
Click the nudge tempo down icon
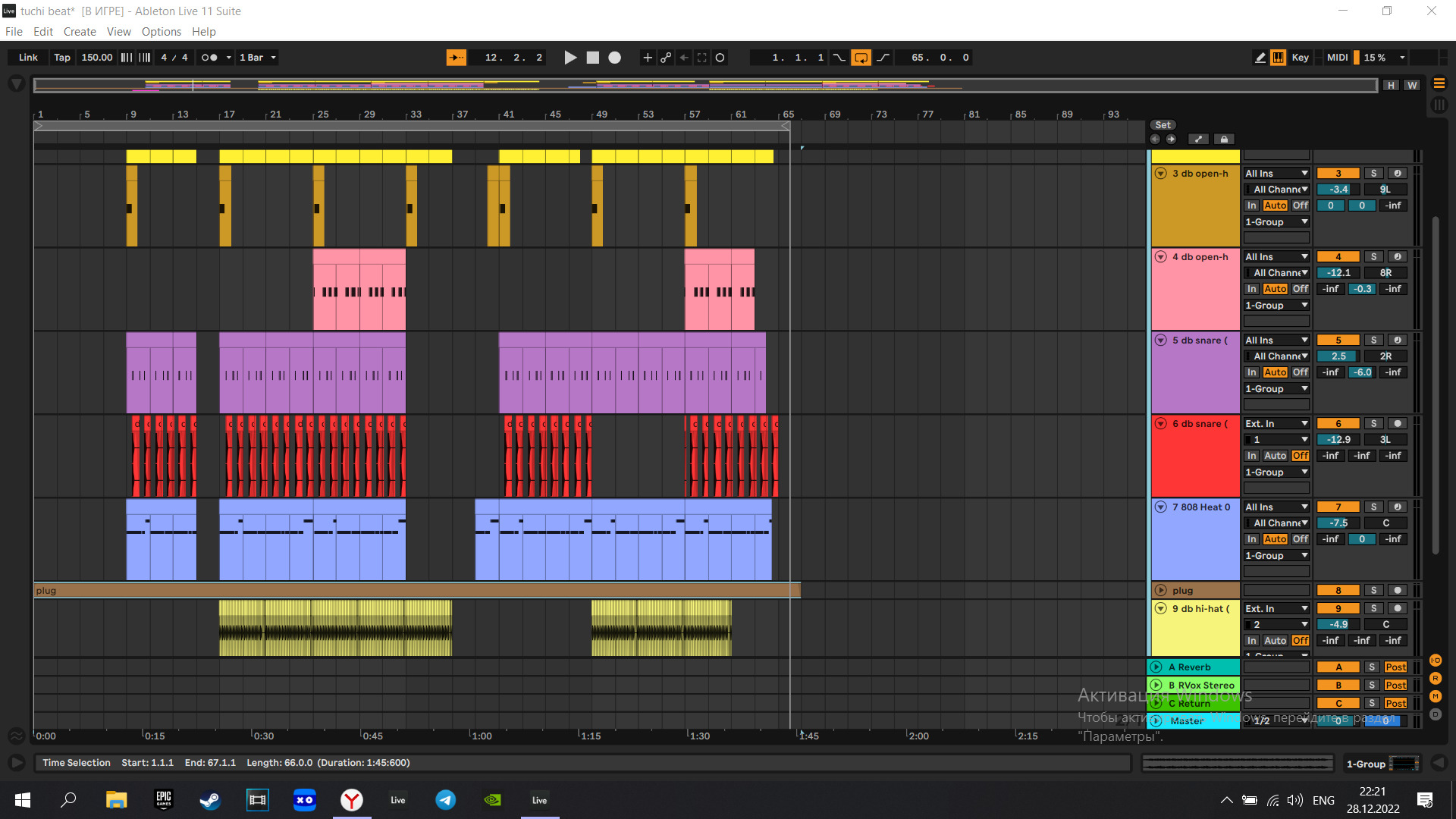127,58
